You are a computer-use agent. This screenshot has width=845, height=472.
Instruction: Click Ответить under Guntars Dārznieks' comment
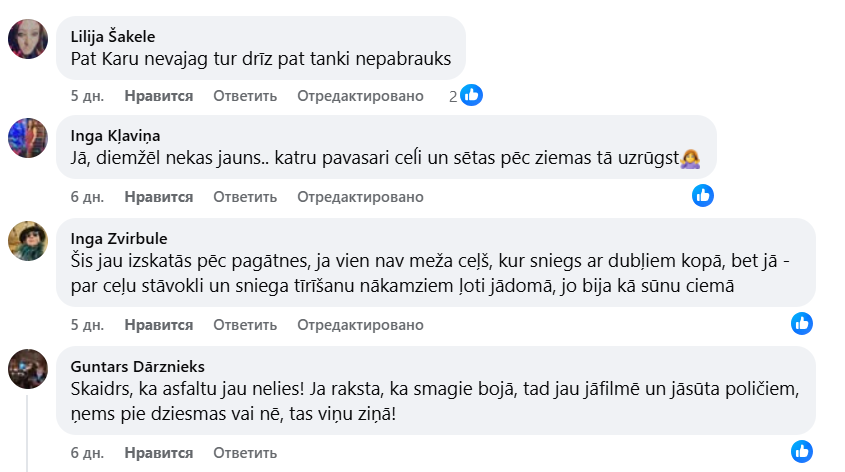coord(244,452)
